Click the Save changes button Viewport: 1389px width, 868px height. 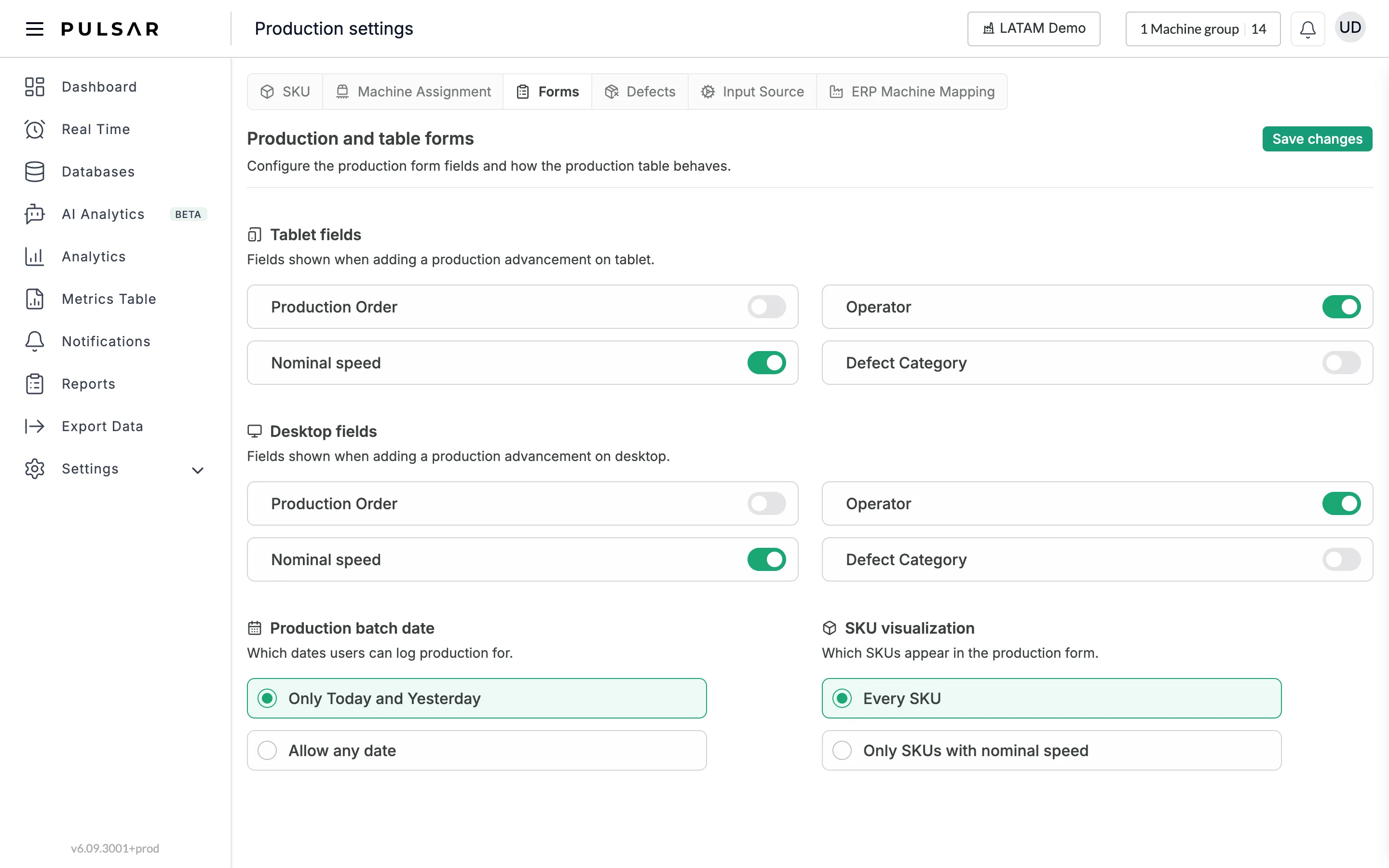1317,139
